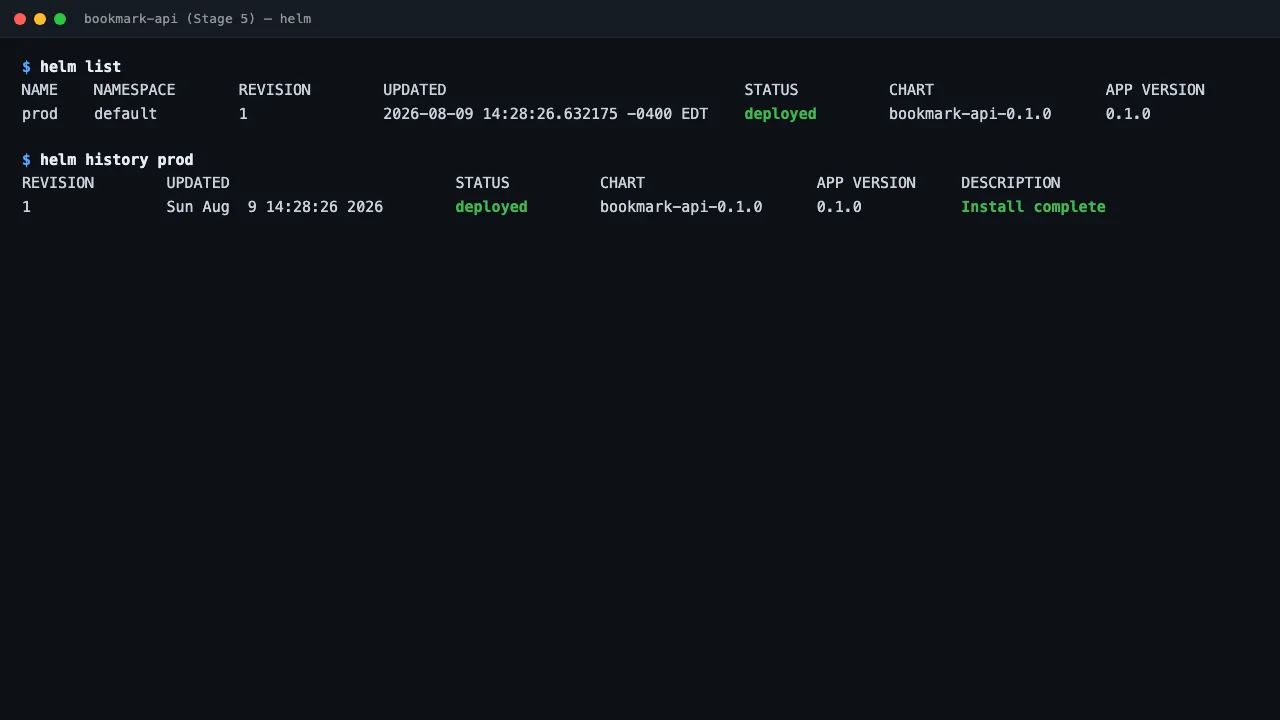Click the CHART header in helm list output
Screen dimensions: 1280x720
point(911,90)
